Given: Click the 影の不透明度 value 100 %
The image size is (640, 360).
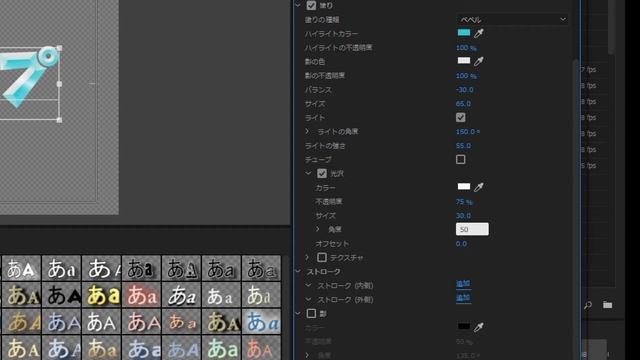Looking at the screenshot, I should coord(466,76).
